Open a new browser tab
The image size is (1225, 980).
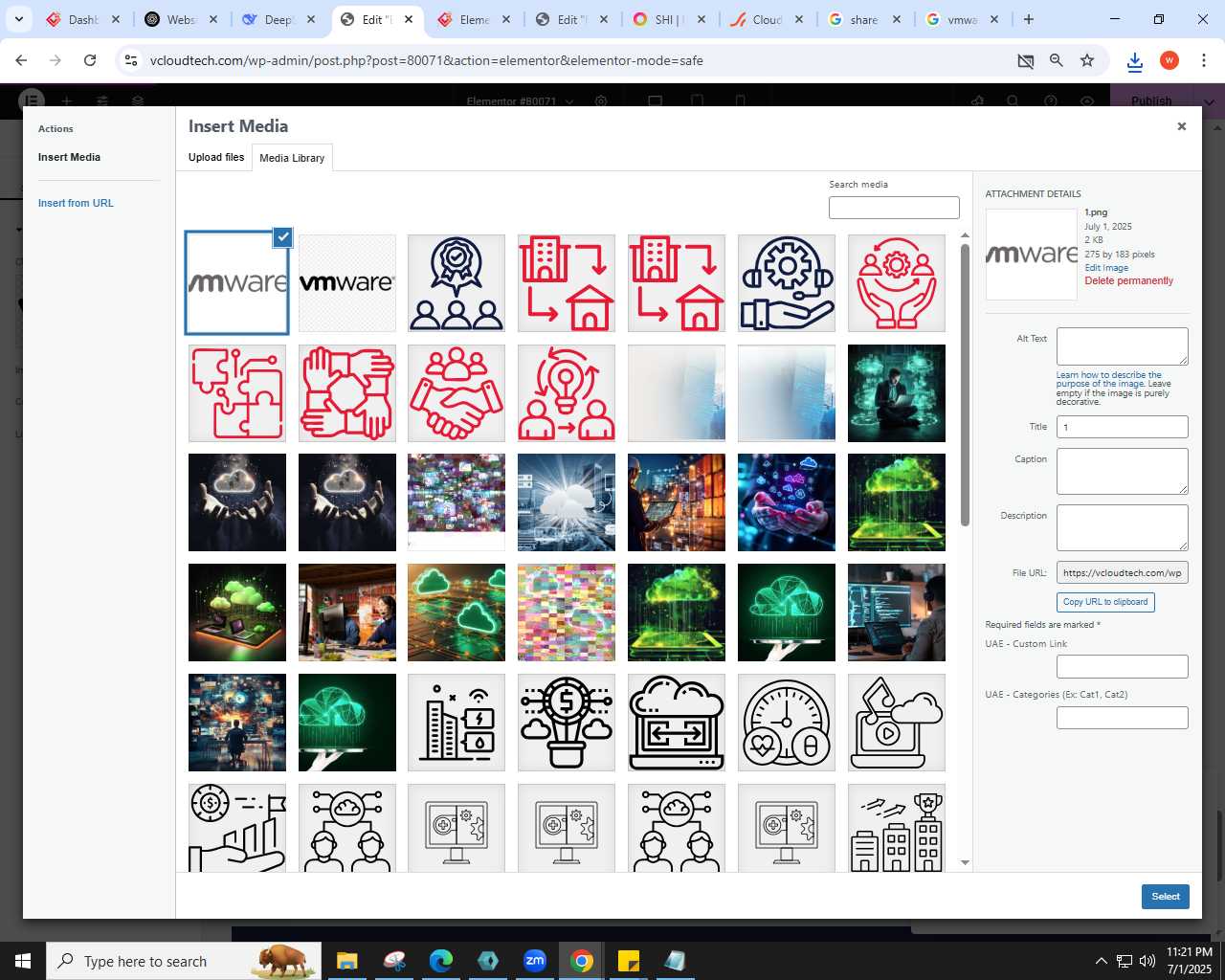tap(1029, 19)
